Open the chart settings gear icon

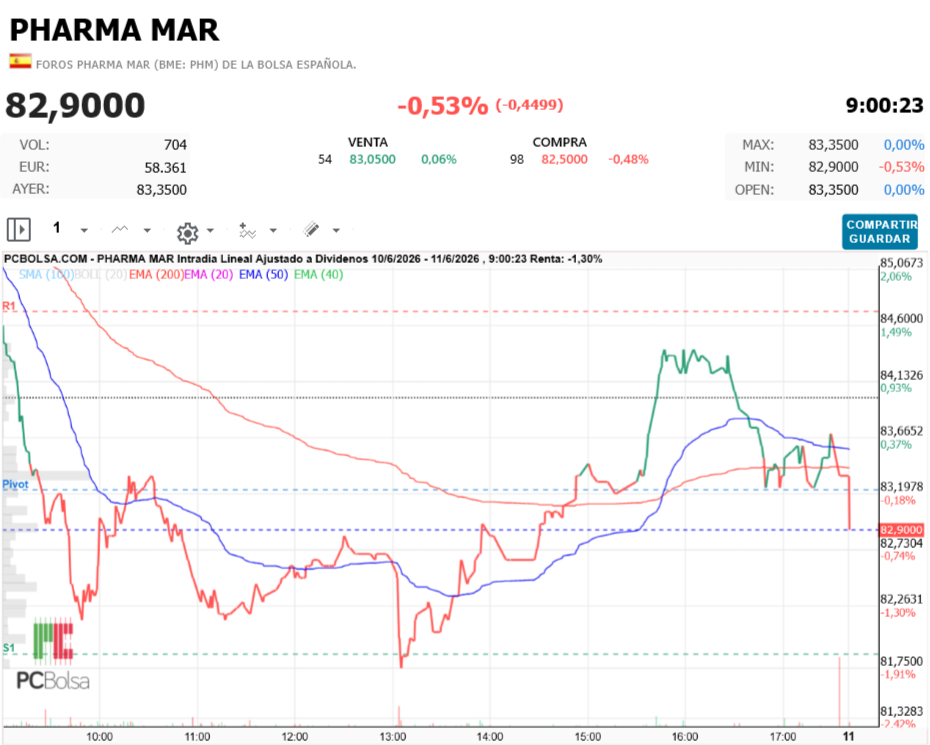coord(187,233)
